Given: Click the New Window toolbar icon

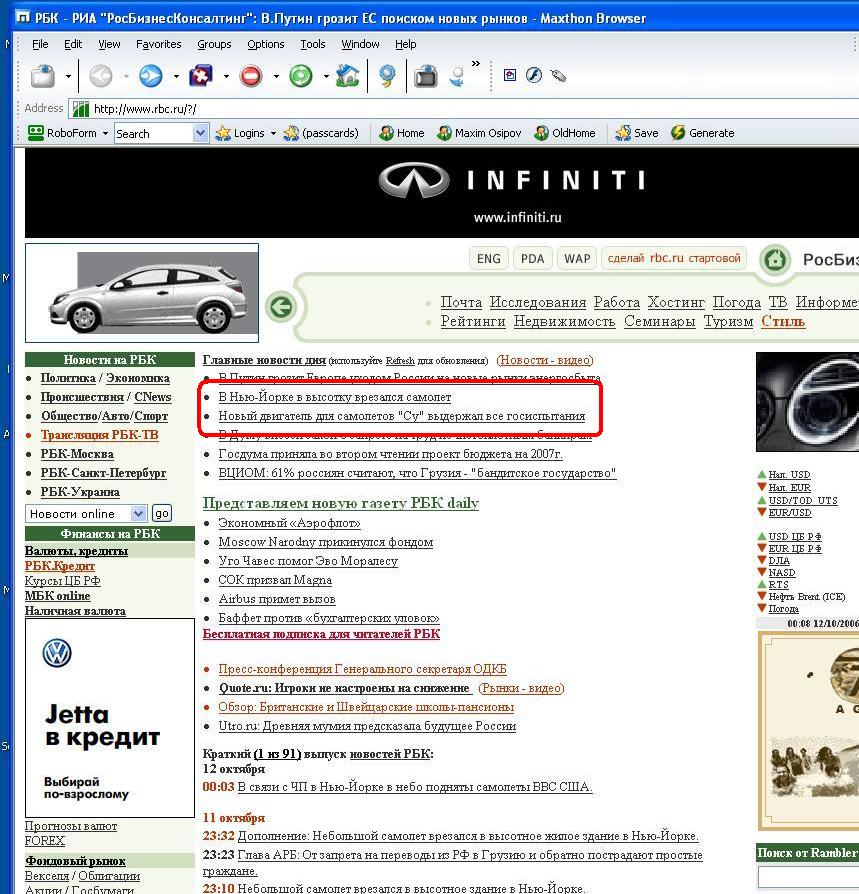Looking at the screenshot, I should (43, 76).
